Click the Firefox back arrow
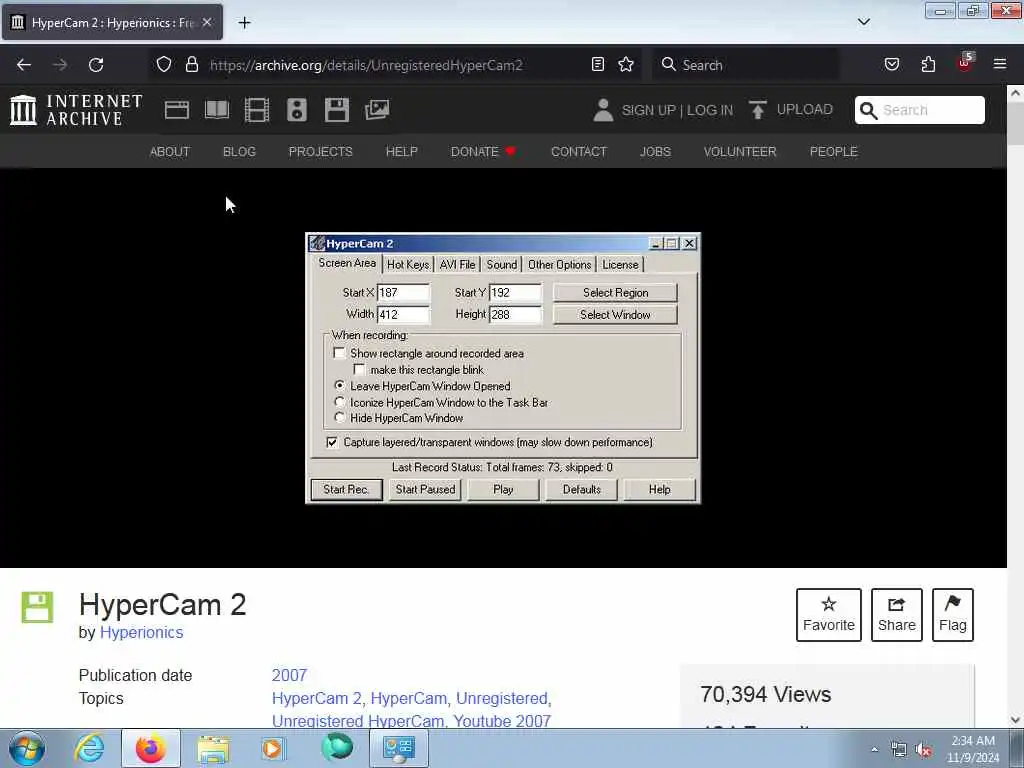This screenshot has width=1024, height=768. [x=24, y=65]
